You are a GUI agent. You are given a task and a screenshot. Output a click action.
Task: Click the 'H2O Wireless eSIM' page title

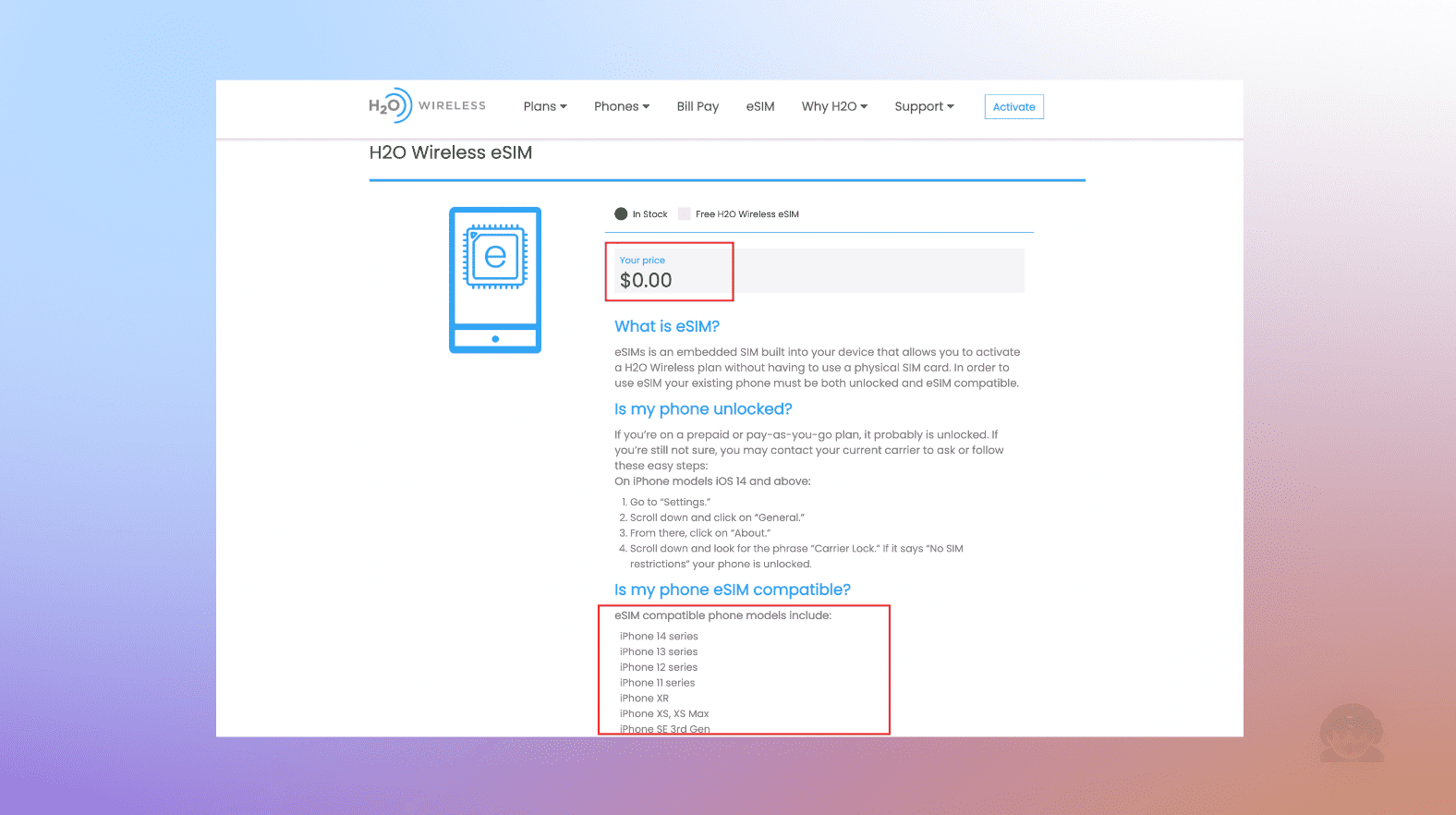451,152
